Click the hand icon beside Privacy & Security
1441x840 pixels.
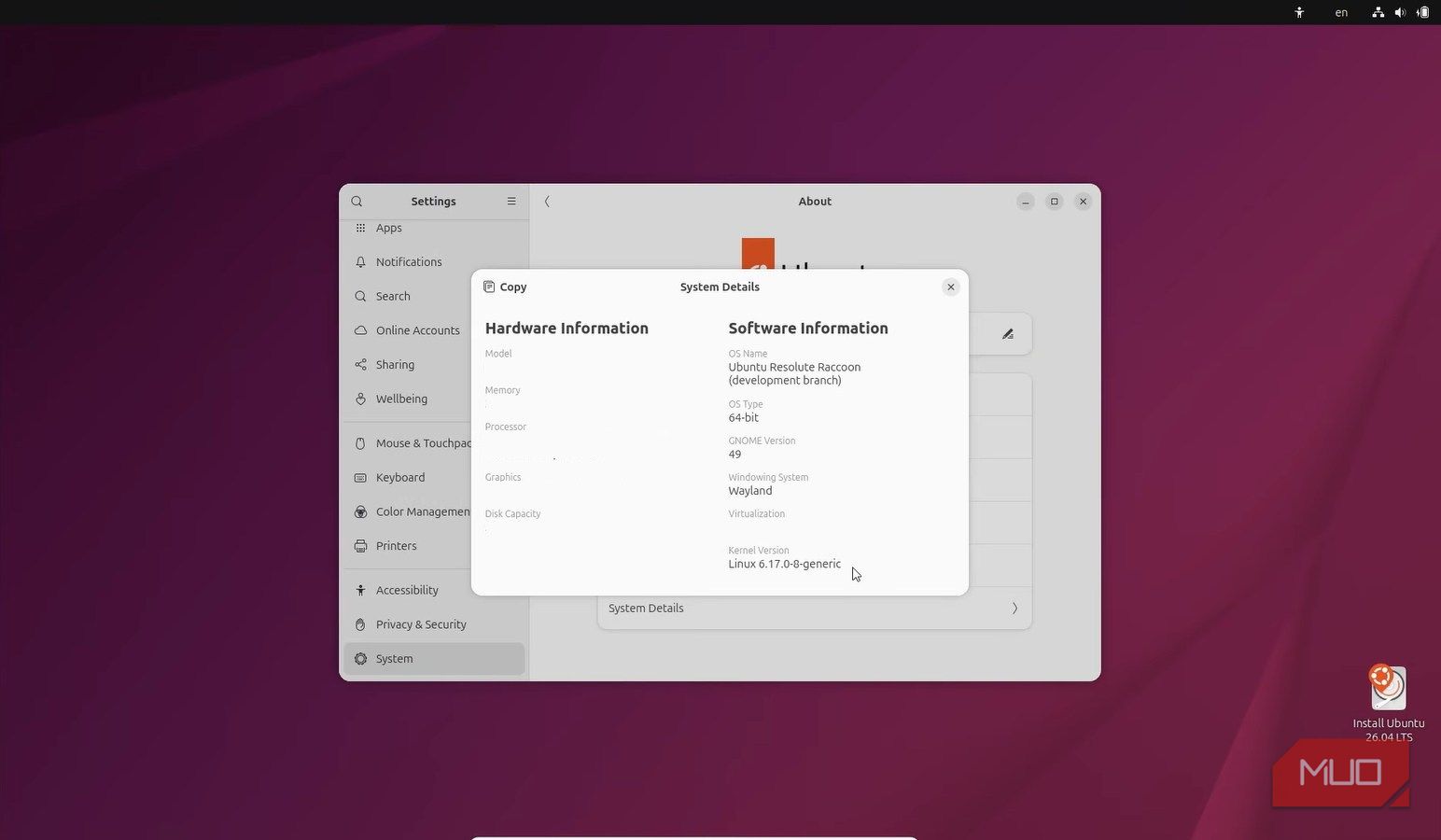[x=360, y=624]
